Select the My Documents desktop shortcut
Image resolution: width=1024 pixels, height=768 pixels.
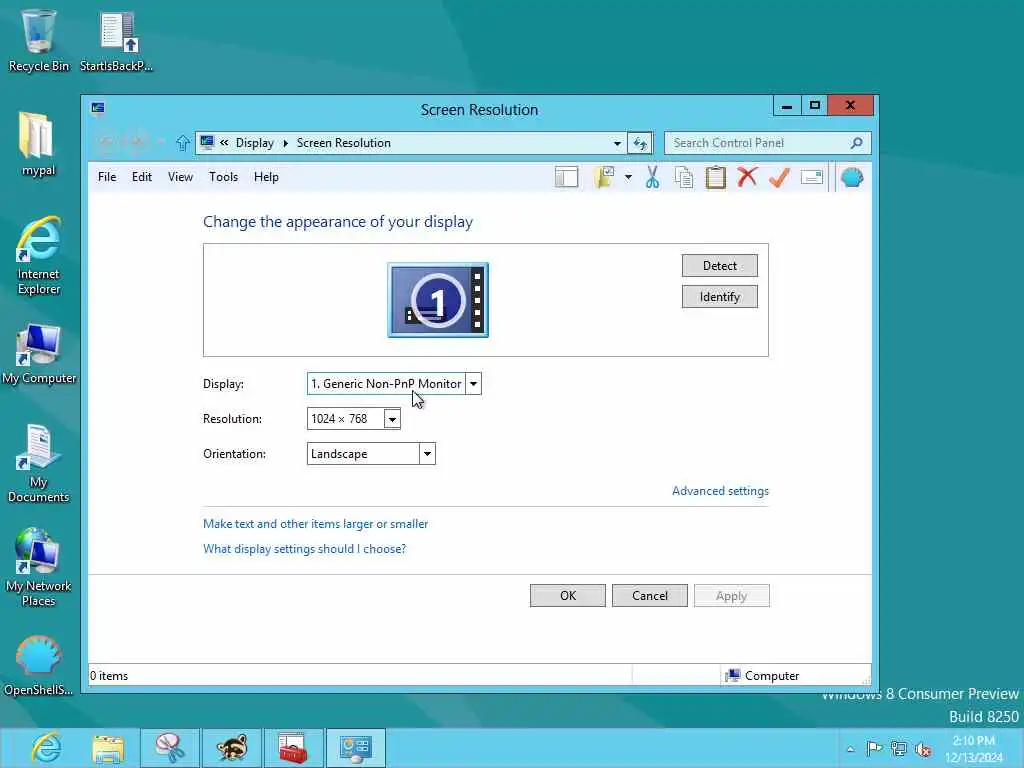(39, 464)
